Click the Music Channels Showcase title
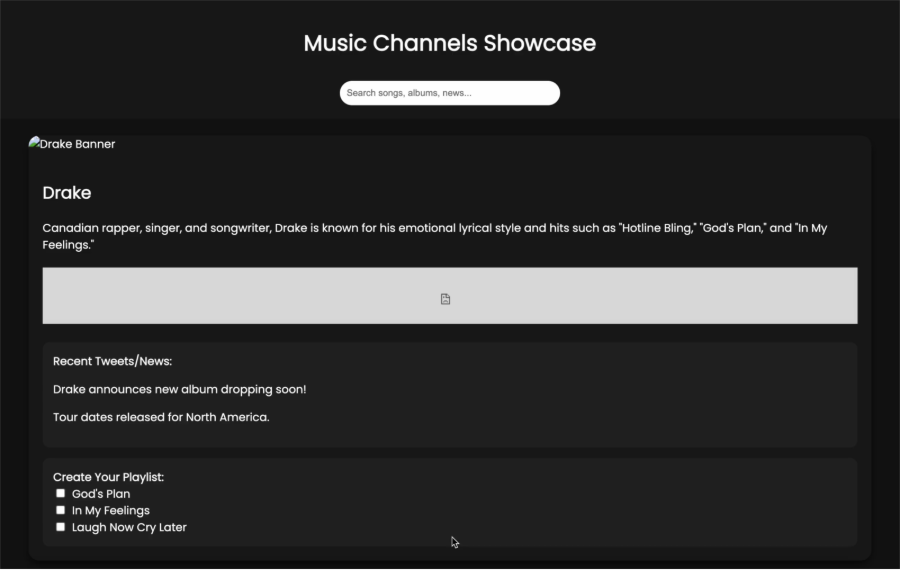The height and width of the screenshot is (570, 900). (x=449, y=43)
